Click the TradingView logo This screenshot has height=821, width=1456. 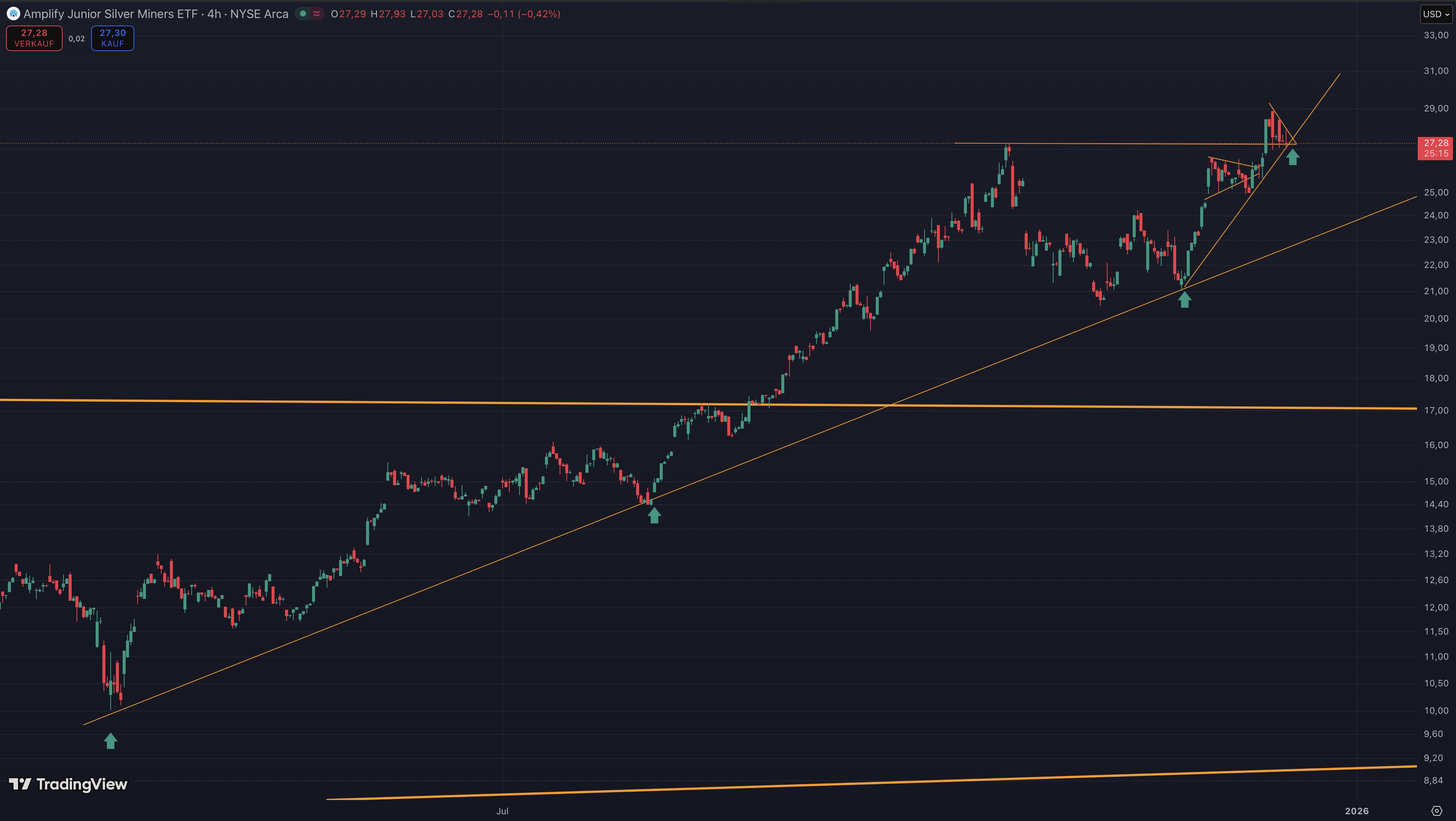[68, 784]
